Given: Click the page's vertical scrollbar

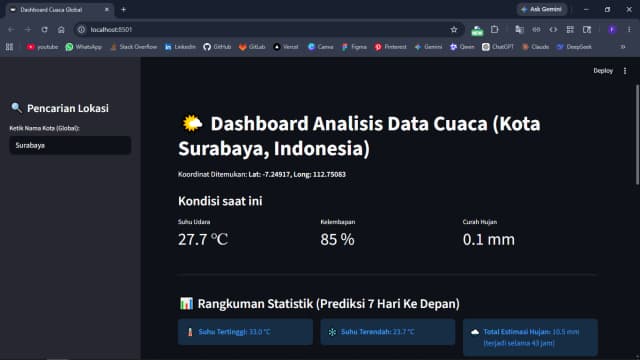Looking at the screenshot, I should point(637,135).
